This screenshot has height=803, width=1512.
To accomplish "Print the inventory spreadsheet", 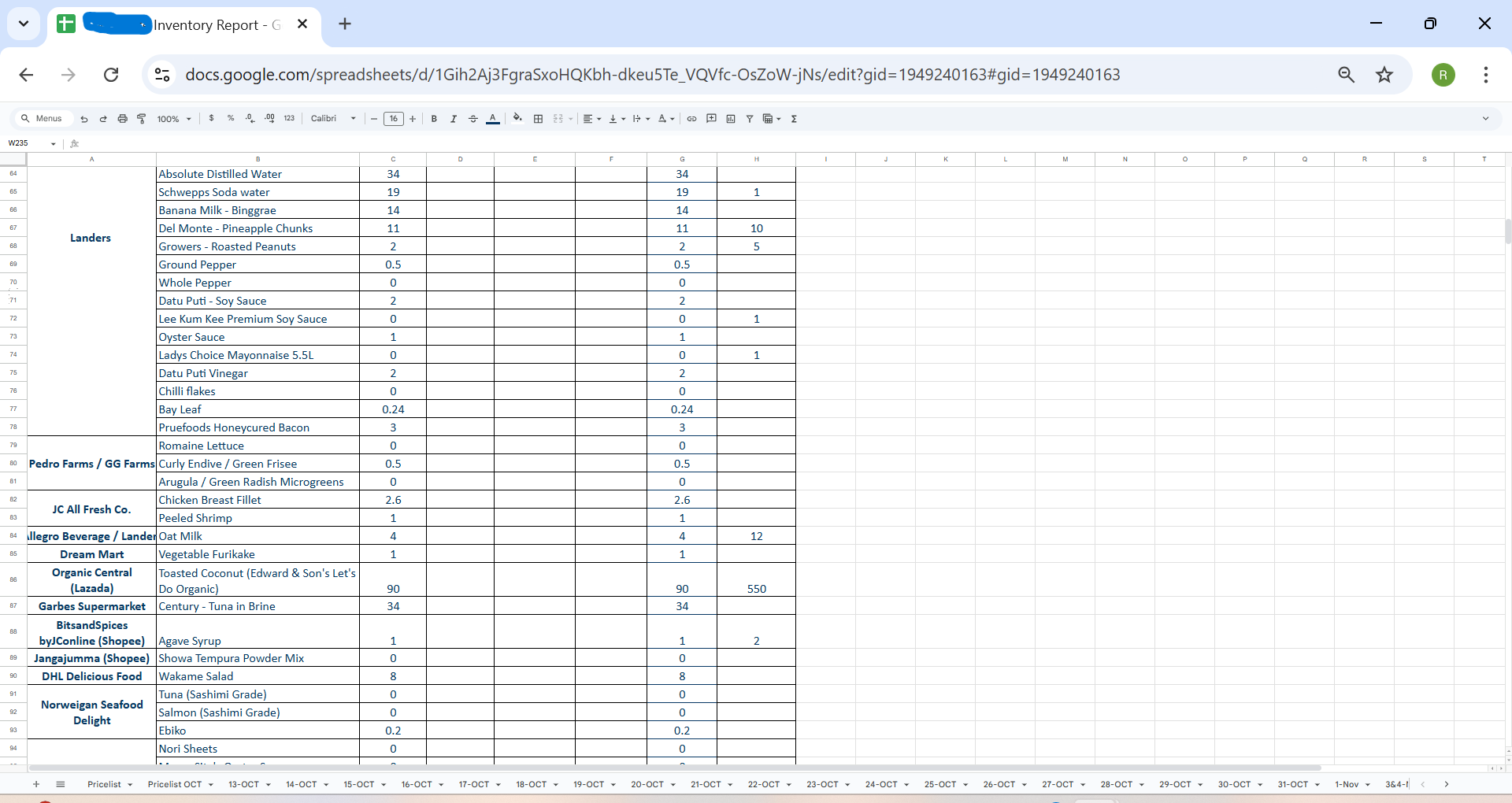I will pos(122,119).
